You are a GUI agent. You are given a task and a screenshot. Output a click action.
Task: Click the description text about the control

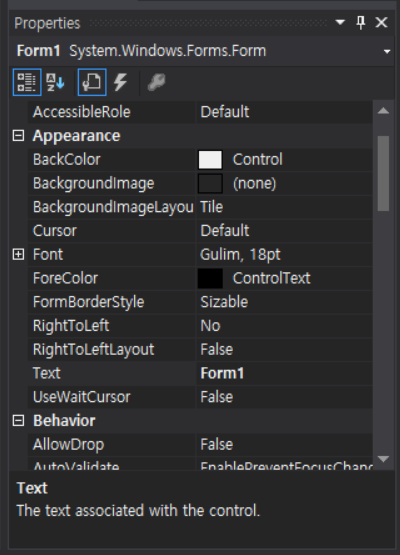138,510
